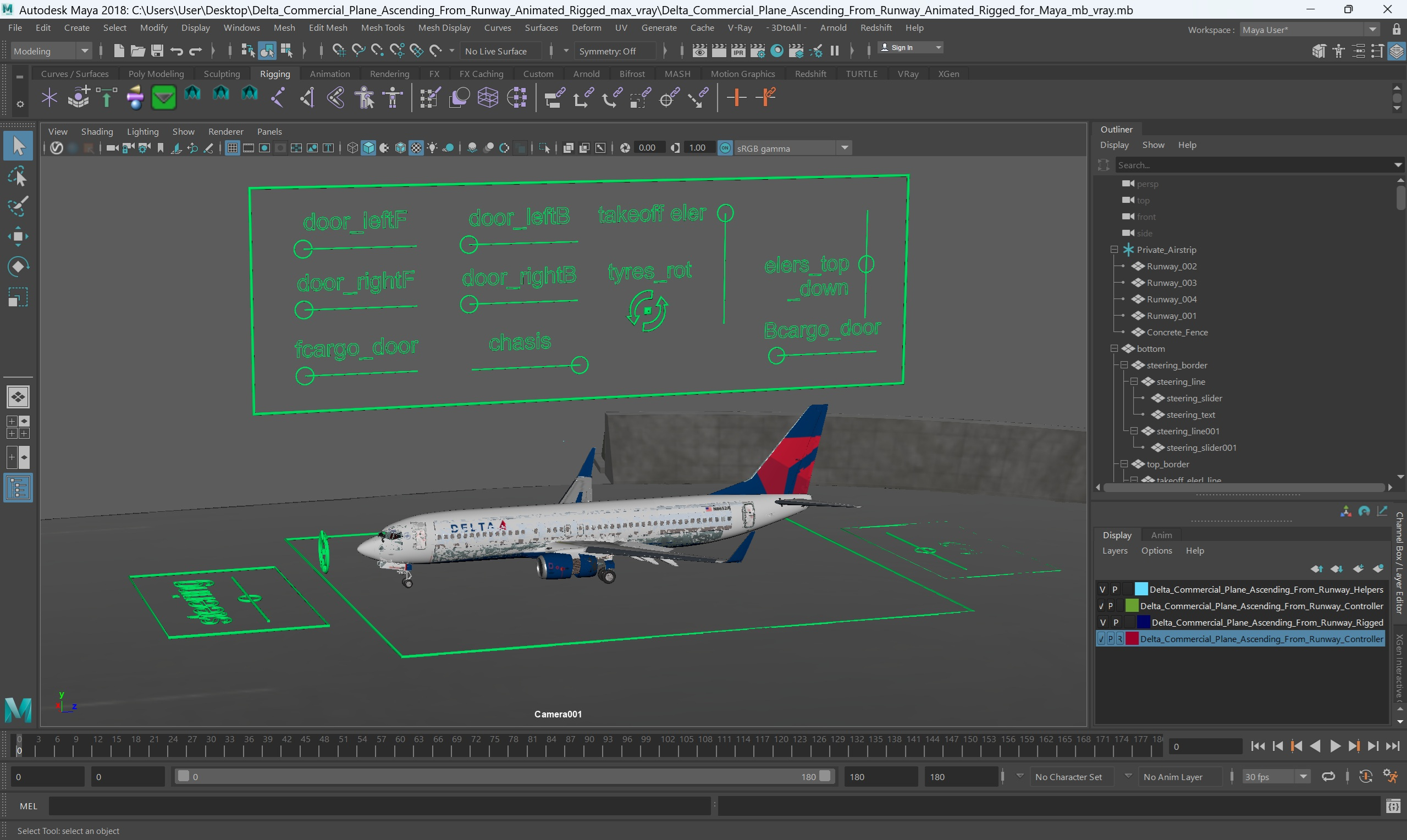This screenshot has height=840, width=1407.
Task: Select the arrow Select tool
Action: pos(18,146)
